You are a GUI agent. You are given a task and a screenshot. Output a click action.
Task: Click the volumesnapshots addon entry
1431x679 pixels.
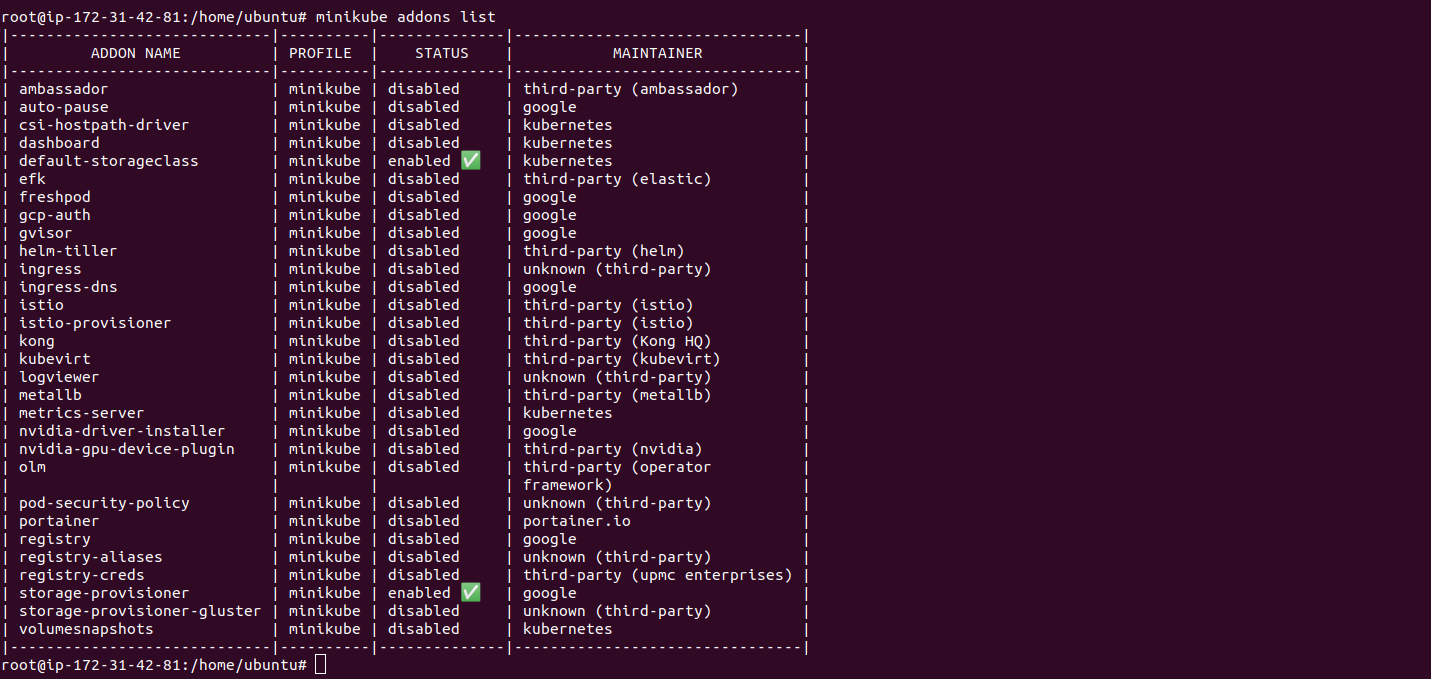86,629
